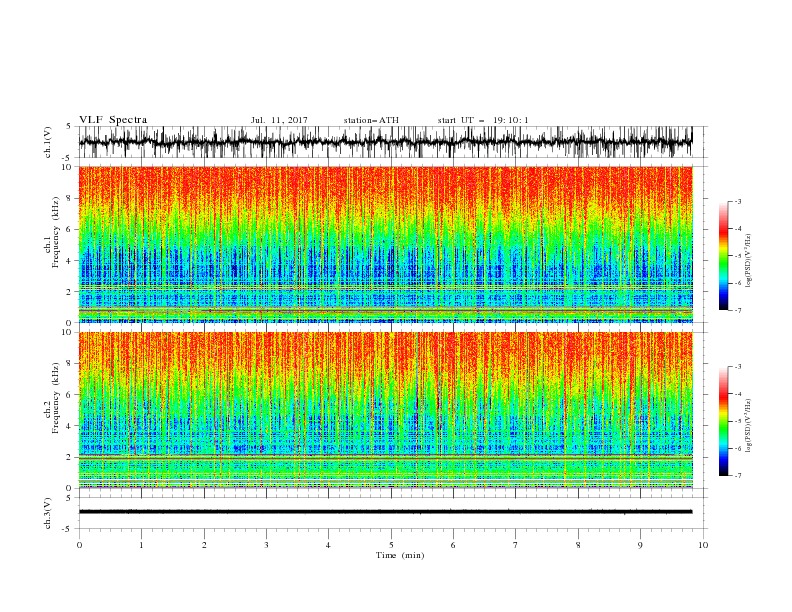Click the "4" kHz tick of ch.2 spectrogram
This screenshot has width=792, height=612.
[70, 426]
